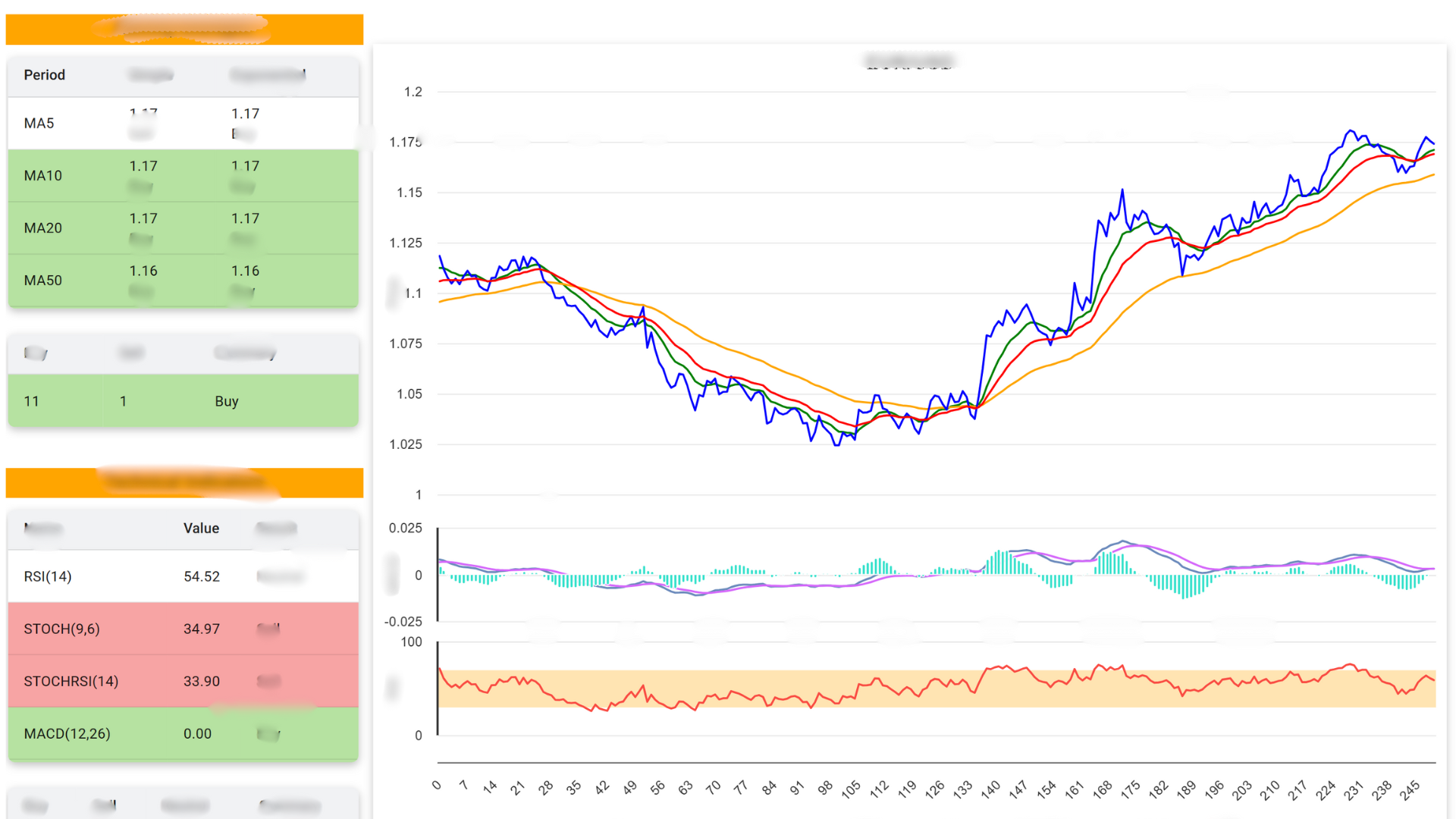Click the x-axis label 168
The height and width of the screenshot is (819, 1456).
(x=1102, y=789)
